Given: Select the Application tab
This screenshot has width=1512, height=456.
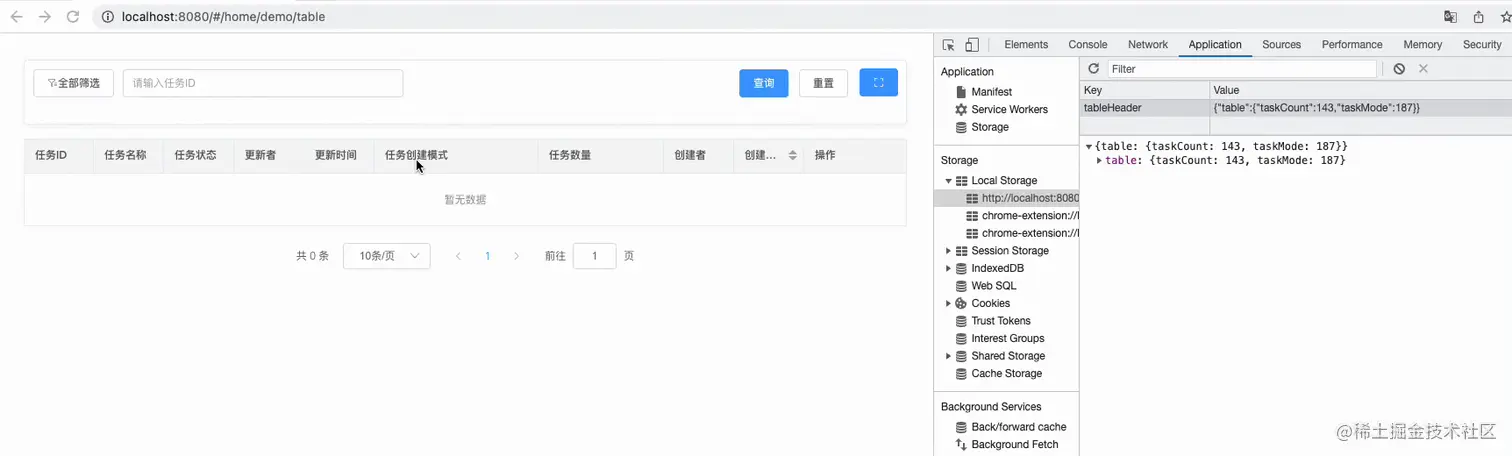Looking at the screenshot, I should 1215,45.
